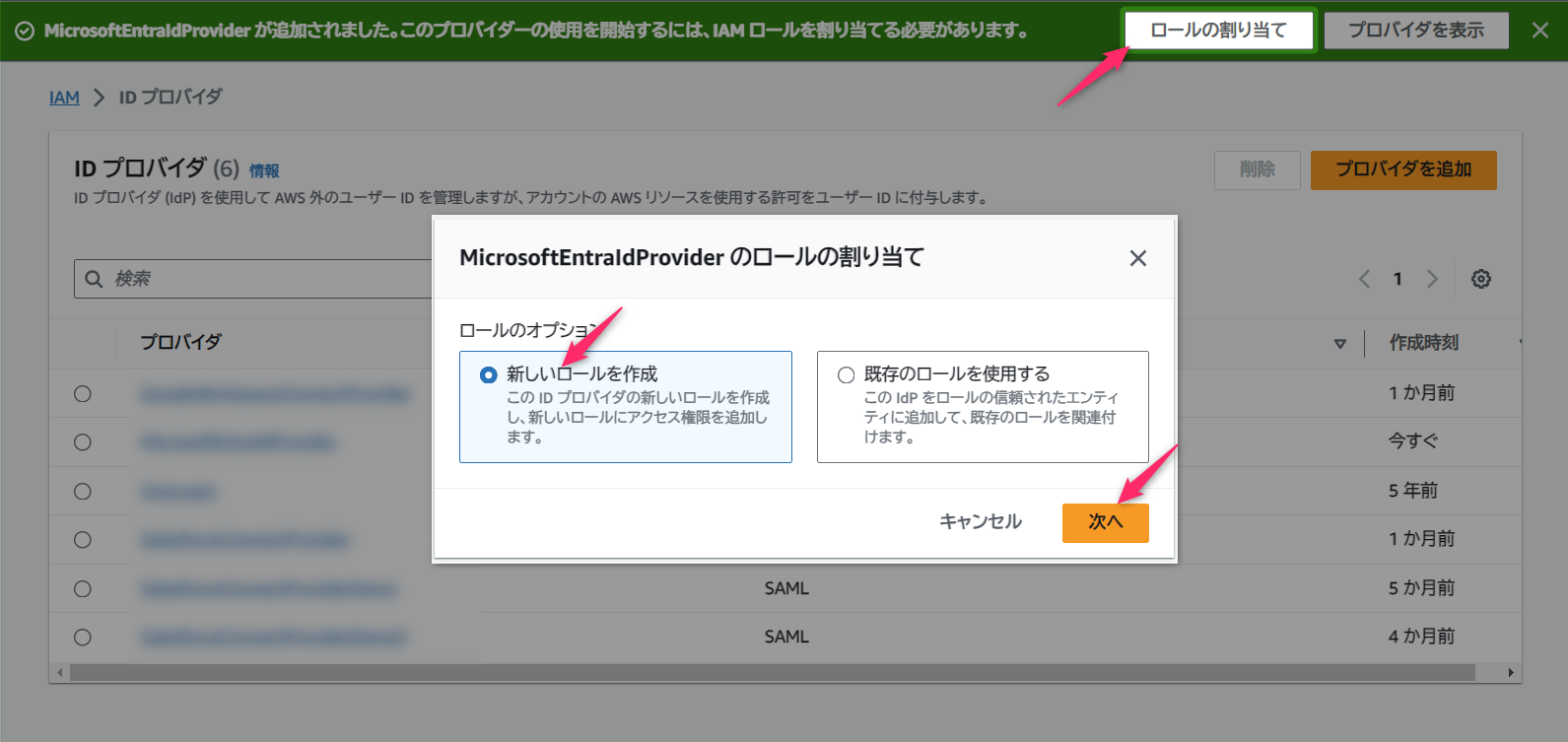Screen dimensions: 1568x742
Task: Click the ロールの割り当て button in banner
Action: 1219,31
